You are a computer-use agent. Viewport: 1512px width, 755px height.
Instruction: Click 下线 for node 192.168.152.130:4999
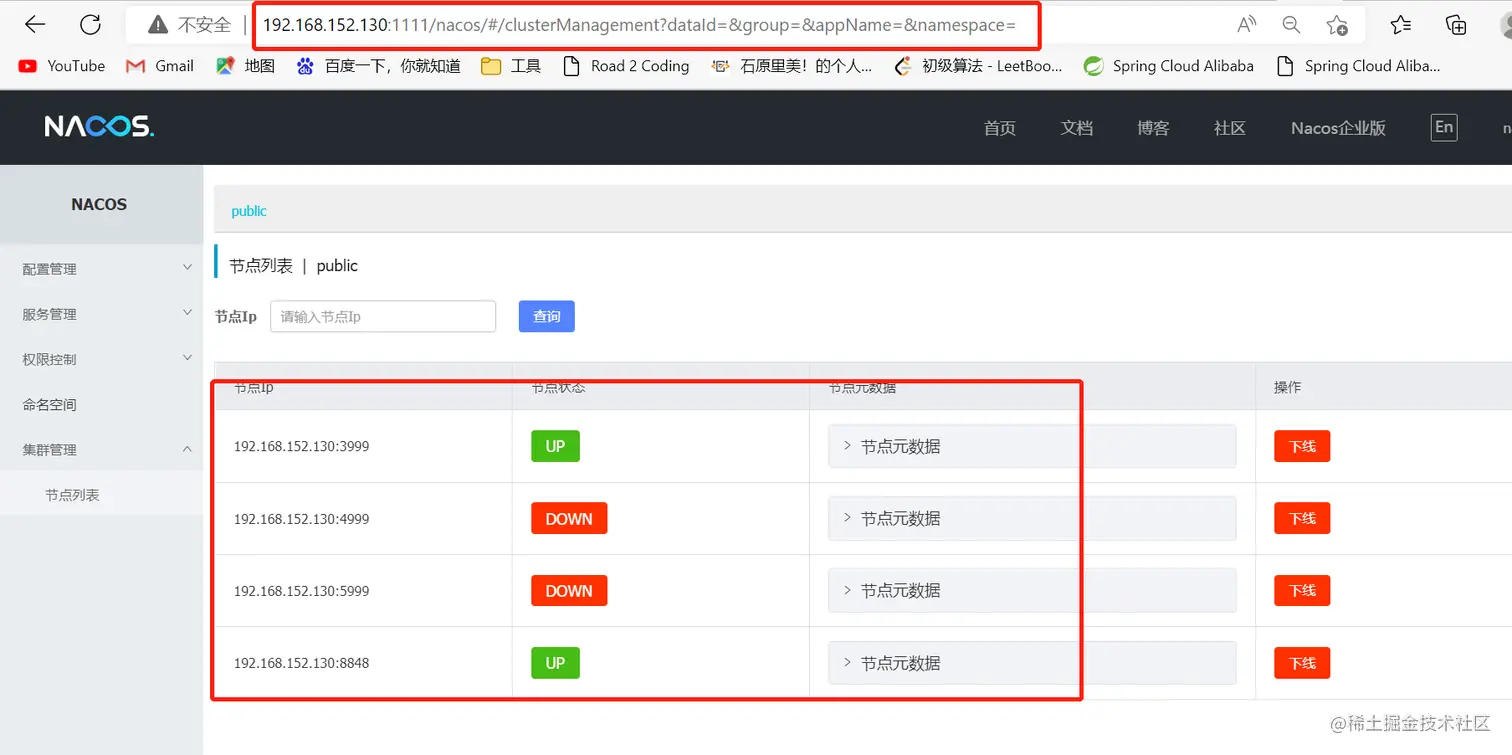tap(1302, 518)
